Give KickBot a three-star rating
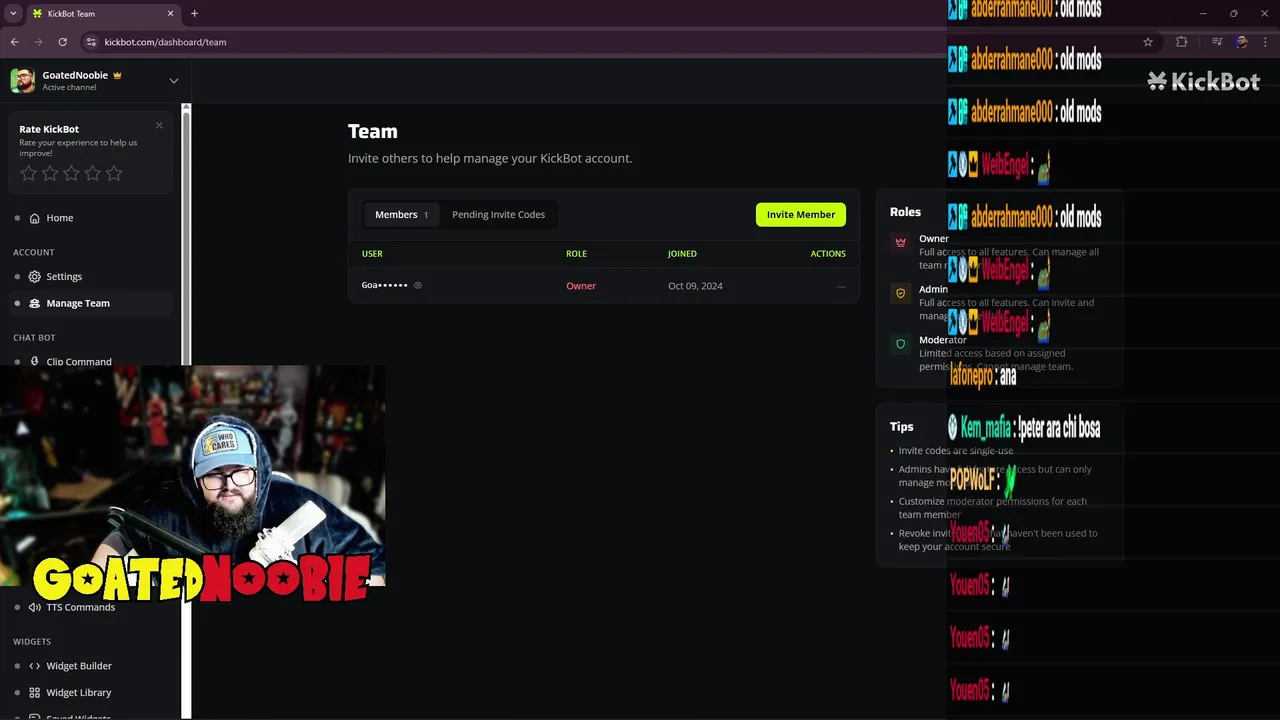 point(71,174)
